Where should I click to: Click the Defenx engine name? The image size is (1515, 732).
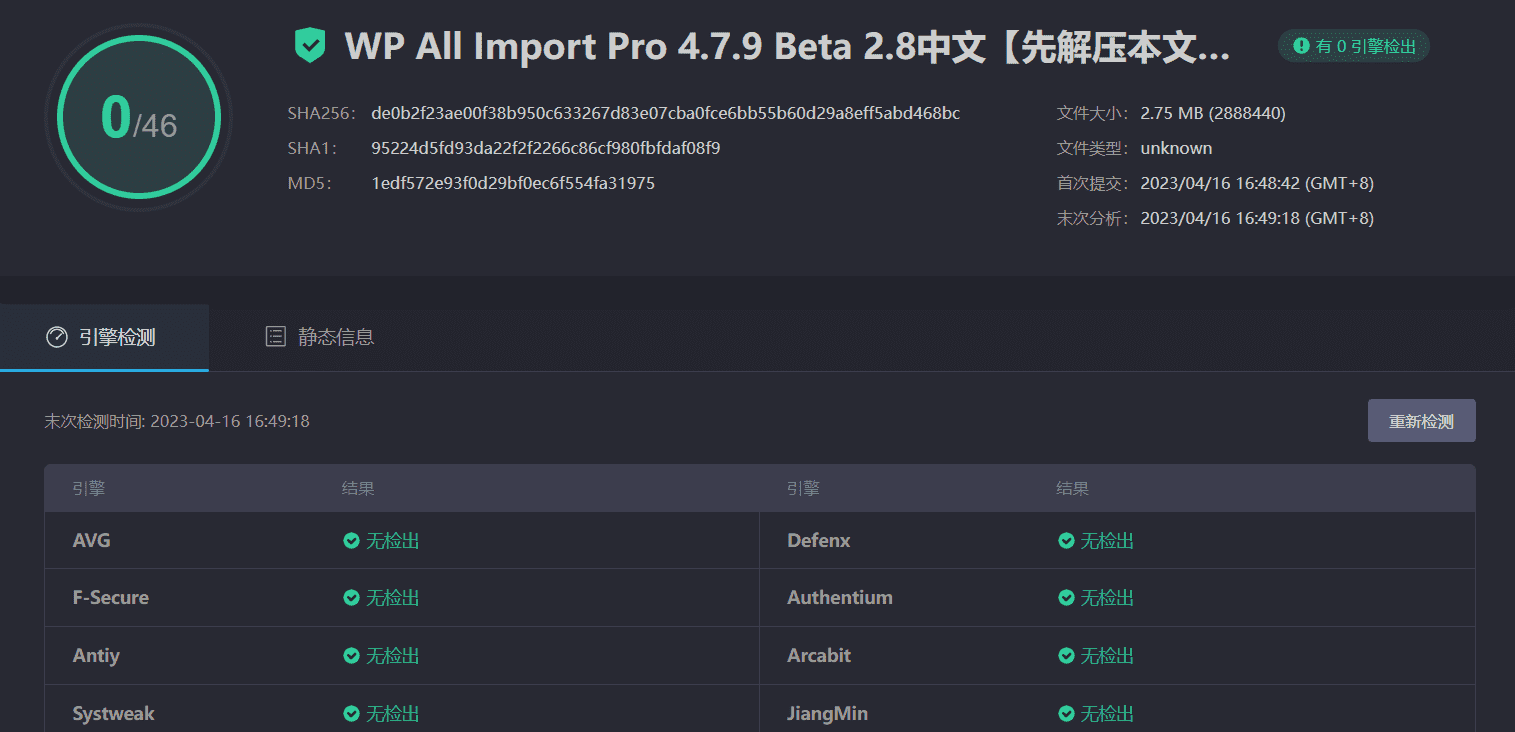(819, 541)
